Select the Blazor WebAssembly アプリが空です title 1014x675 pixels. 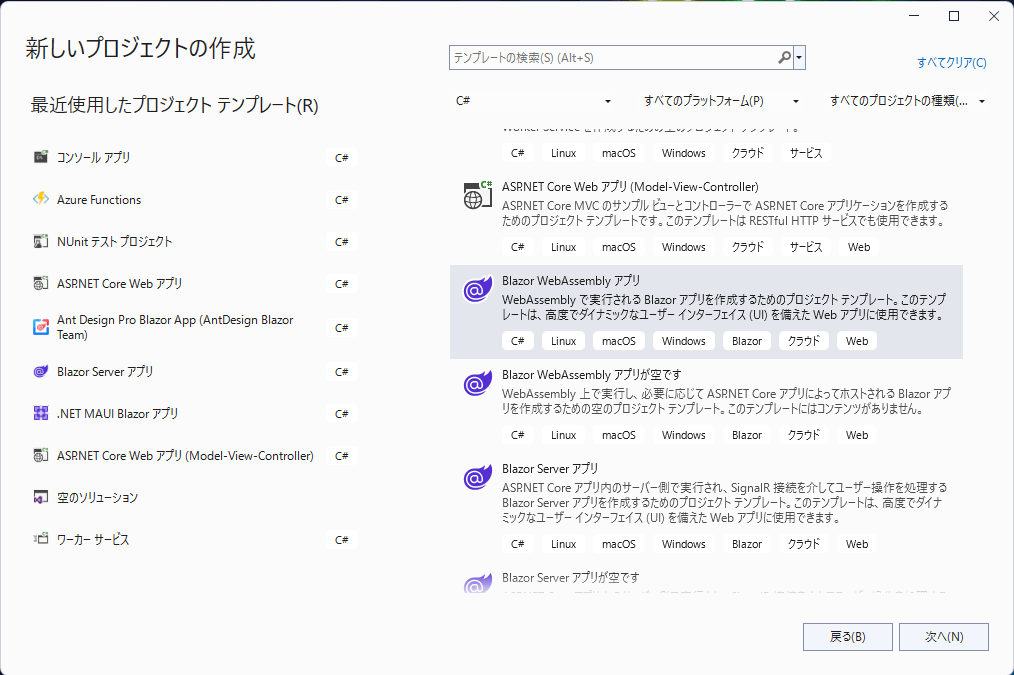coord(592,375)
